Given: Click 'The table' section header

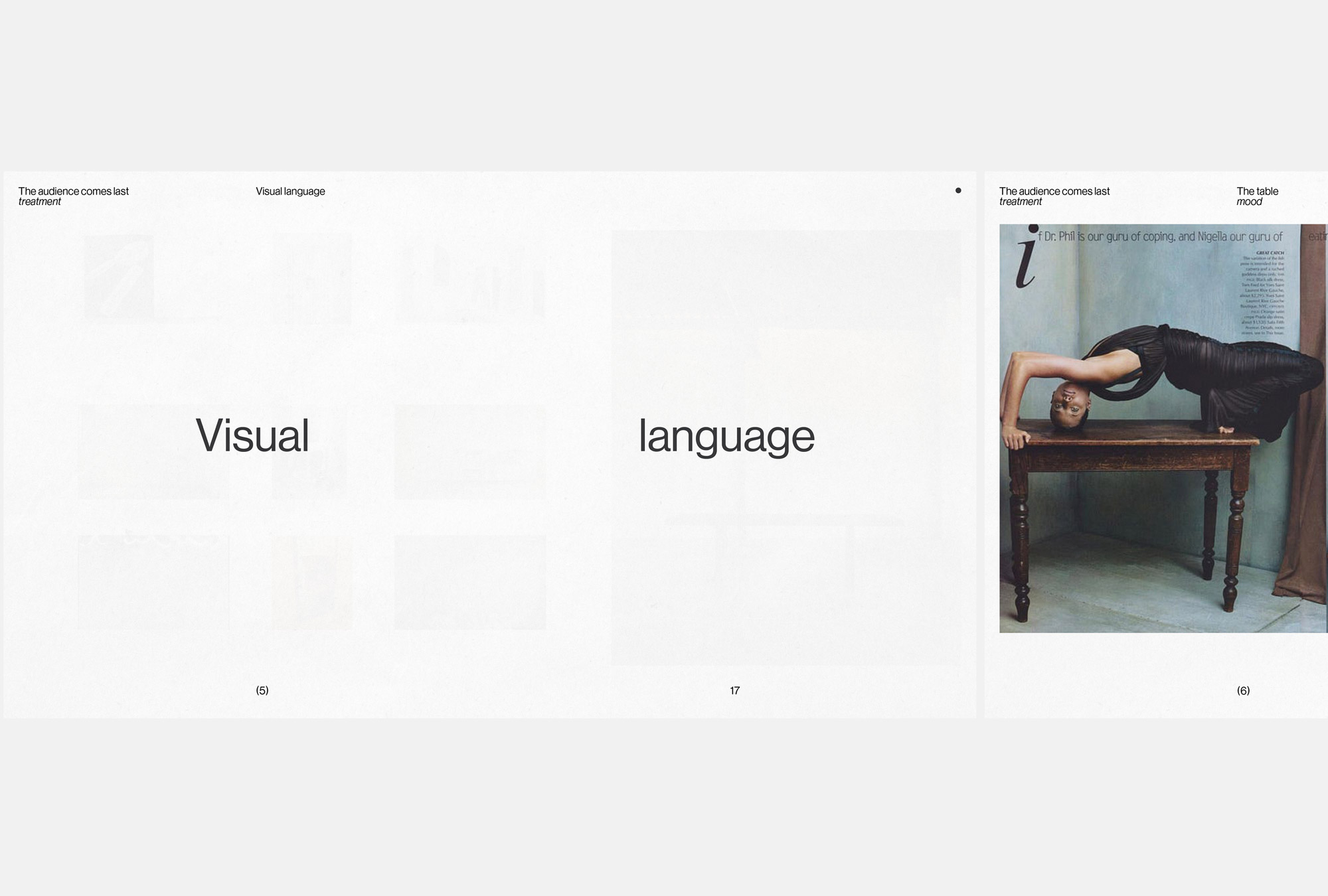Looking at the screenshot, I should tap(1257, 191).
